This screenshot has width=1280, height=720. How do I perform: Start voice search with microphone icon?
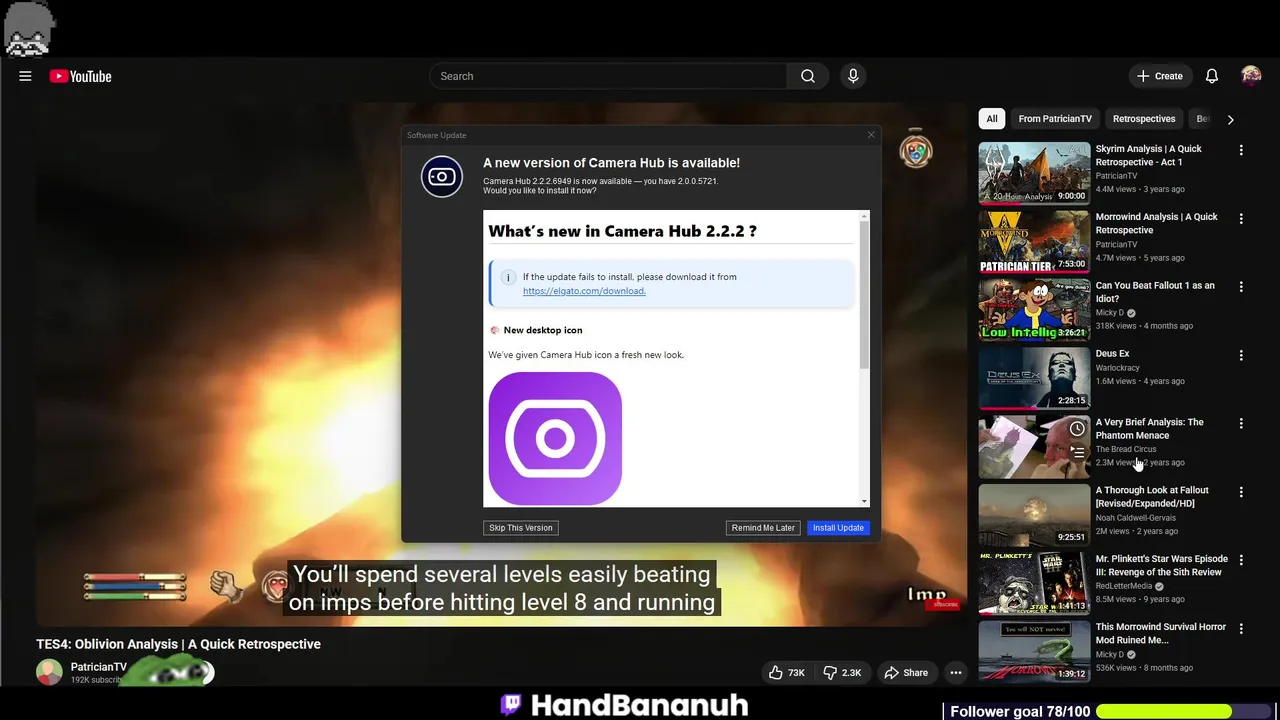[853, 76]
